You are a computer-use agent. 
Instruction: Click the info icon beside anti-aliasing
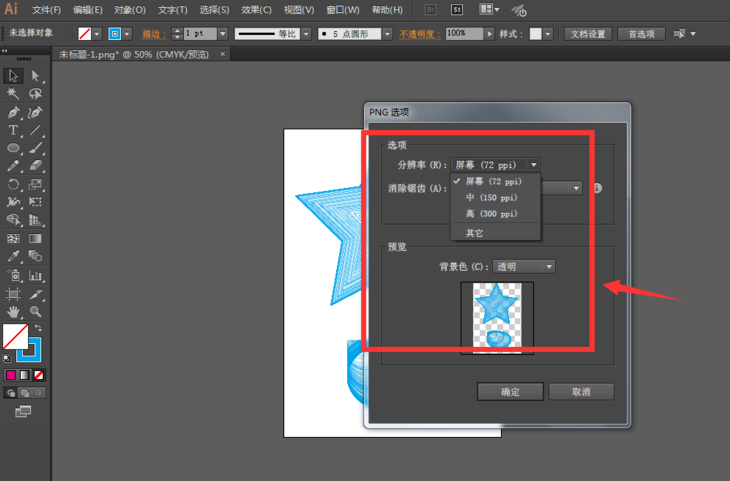(597, 188)
